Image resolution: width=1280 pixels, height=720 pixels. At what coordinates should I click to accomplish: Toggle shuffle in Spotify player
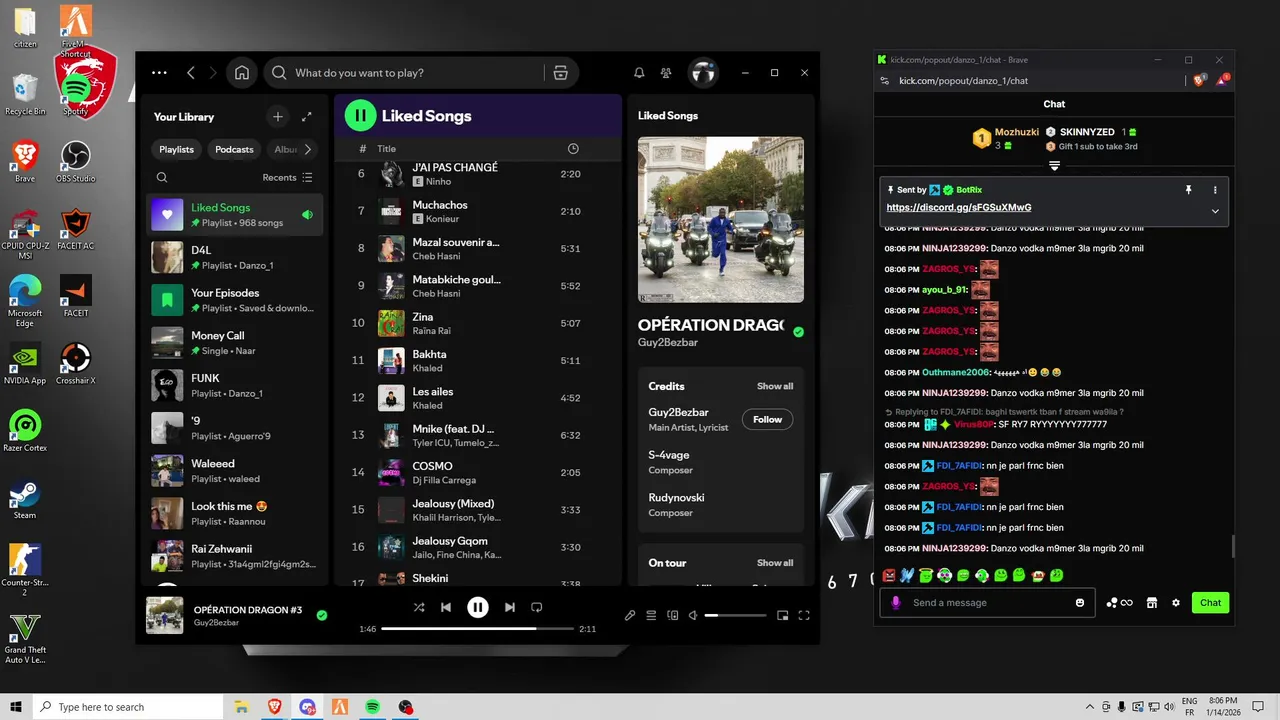pyautogui.click(x=419, y=607)
